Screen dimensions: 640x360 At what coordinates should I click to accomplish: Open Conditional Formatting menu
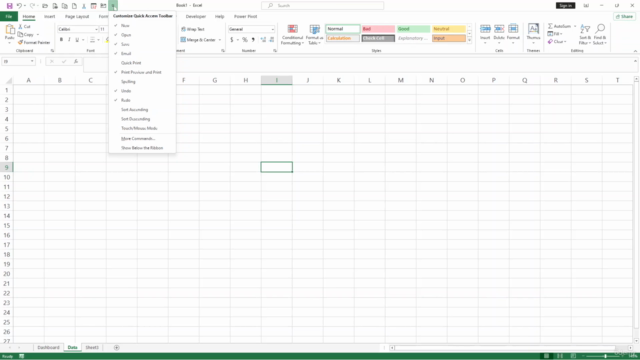tap(292, 35)
